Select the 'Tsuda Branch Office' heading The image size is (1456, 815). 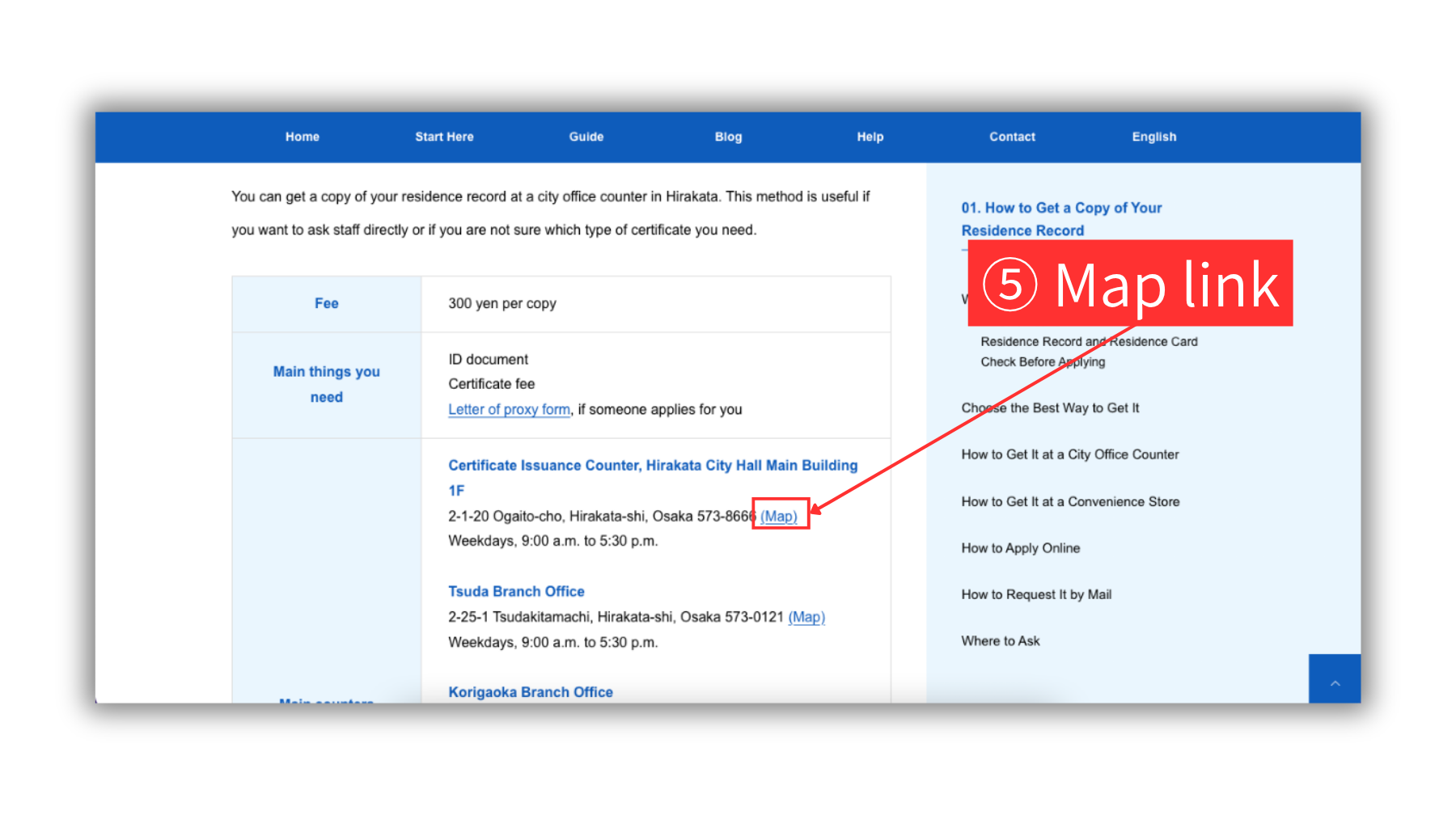pyautogui.click(x=516, y=591)
